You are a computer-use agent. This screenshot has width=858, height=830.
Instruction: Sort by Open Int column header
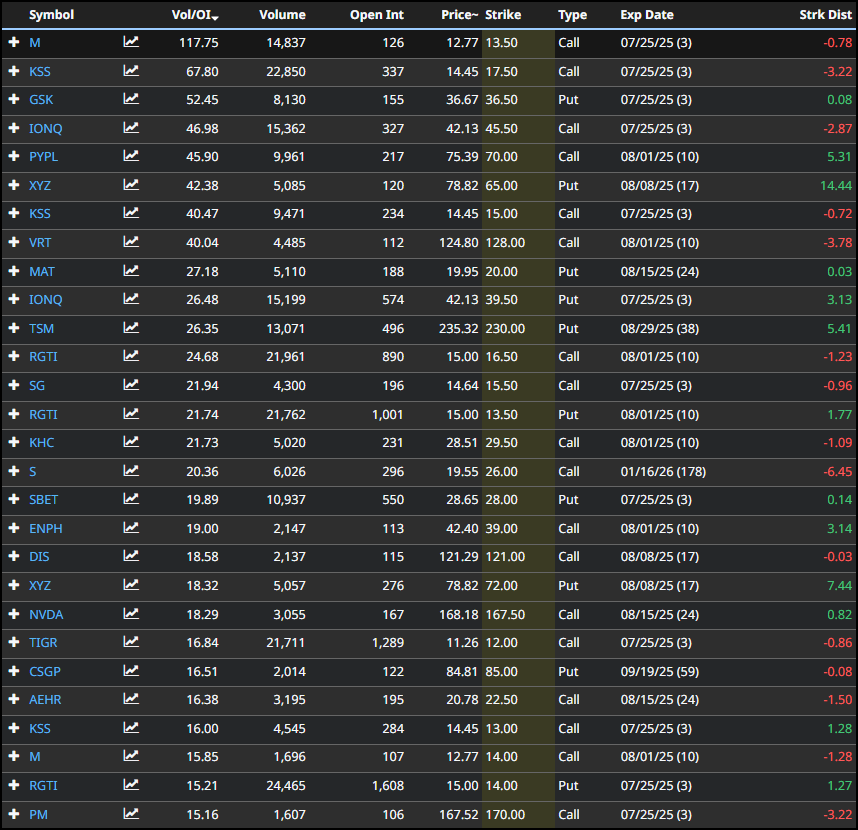pyautogui.click(x=377, y=15)
